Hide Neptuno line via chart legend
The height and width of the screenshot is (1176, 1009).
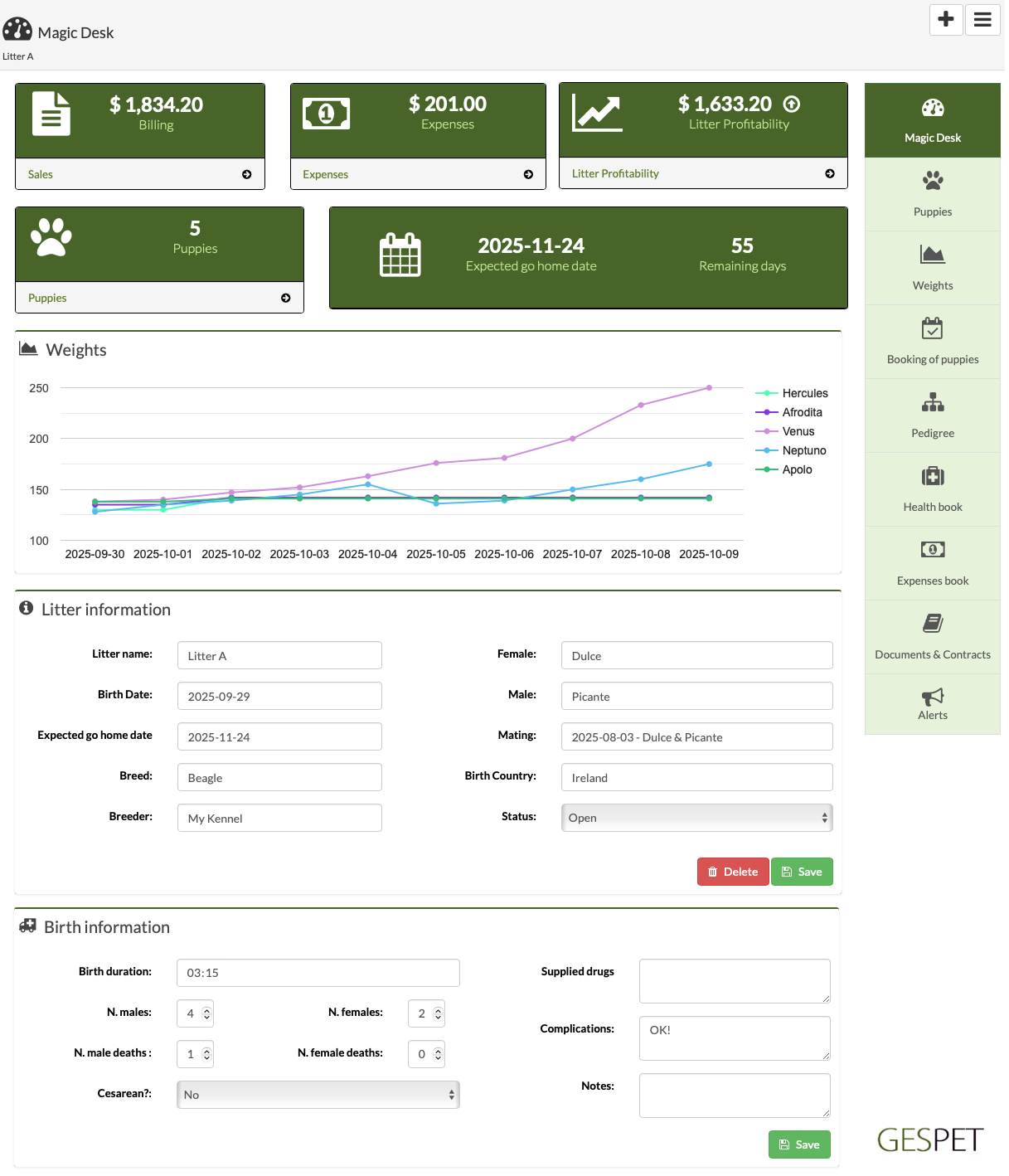point(803,450)
